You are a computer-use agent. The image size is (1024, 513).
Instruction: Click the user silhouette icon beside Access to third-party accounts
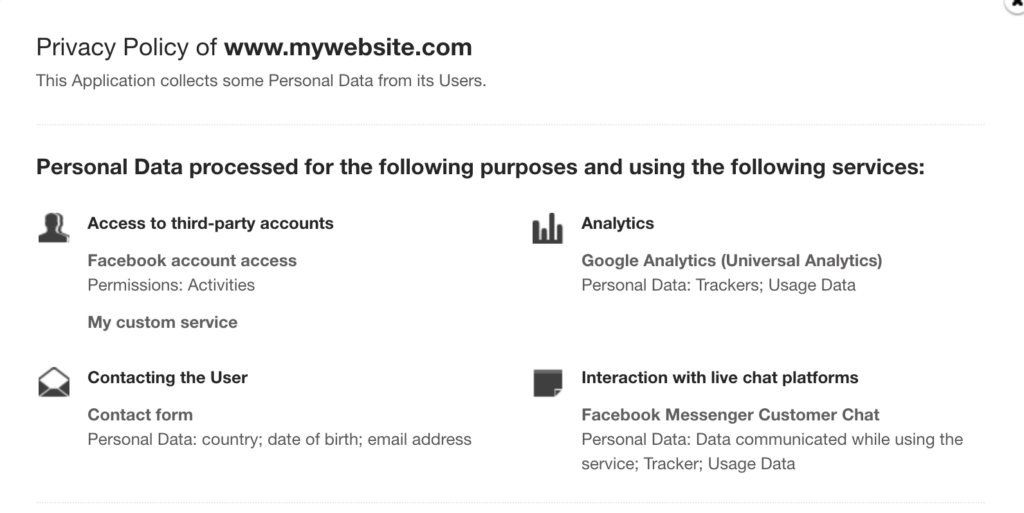(53, 228)
